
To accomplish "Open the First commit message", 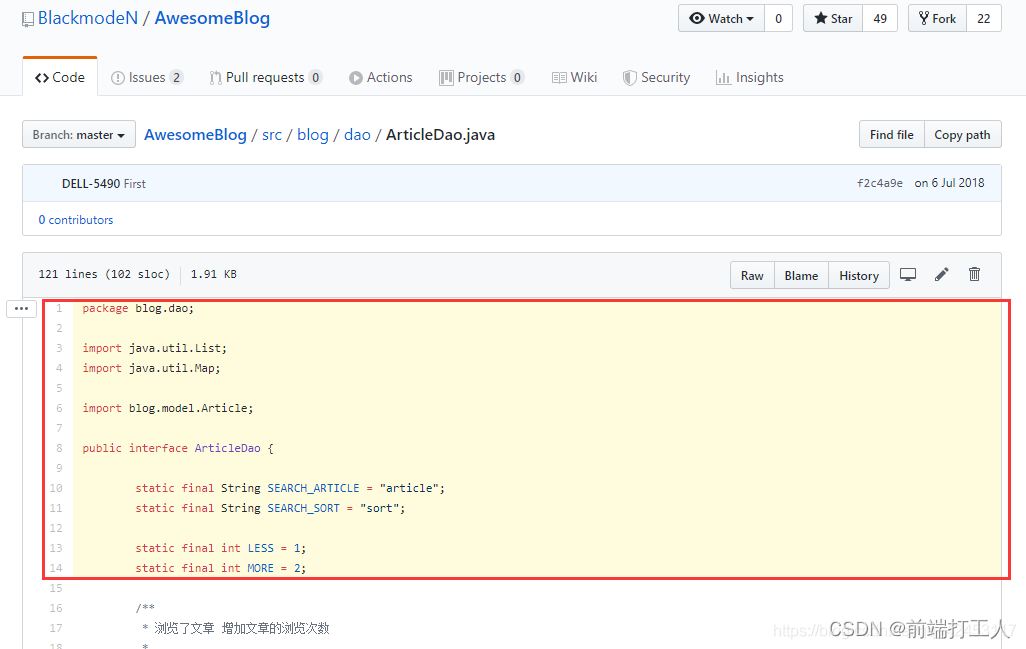I will pyautogui.click(x=135, y=184).
